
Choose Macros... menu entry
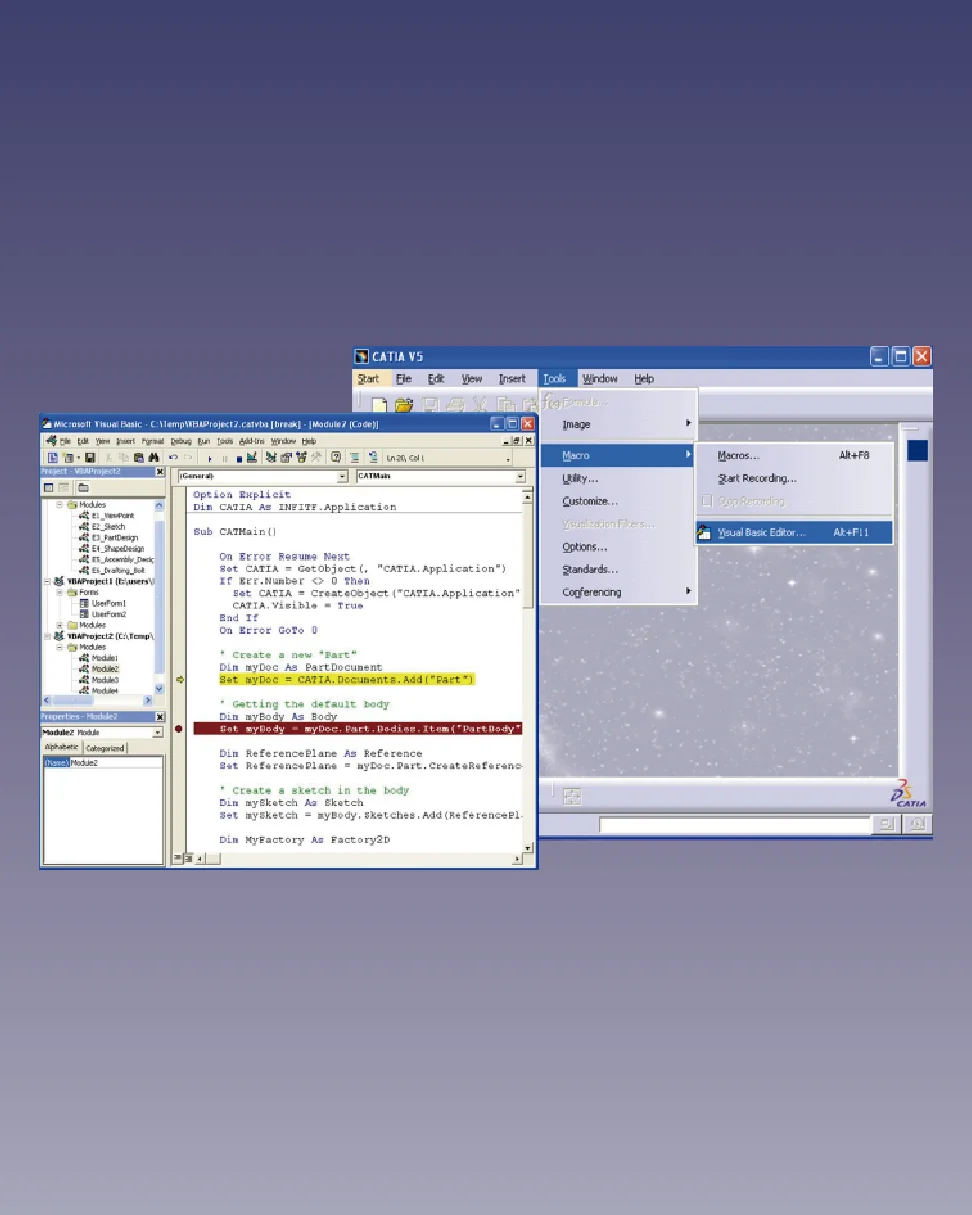pos(738,456)
